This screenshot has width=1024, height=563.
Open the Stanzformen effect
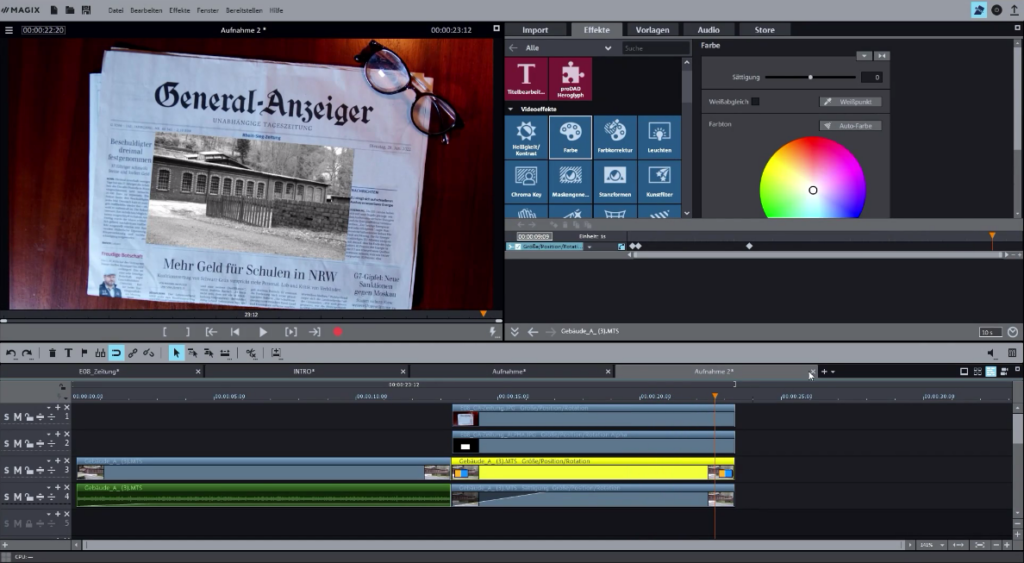(x=615, y=182)
